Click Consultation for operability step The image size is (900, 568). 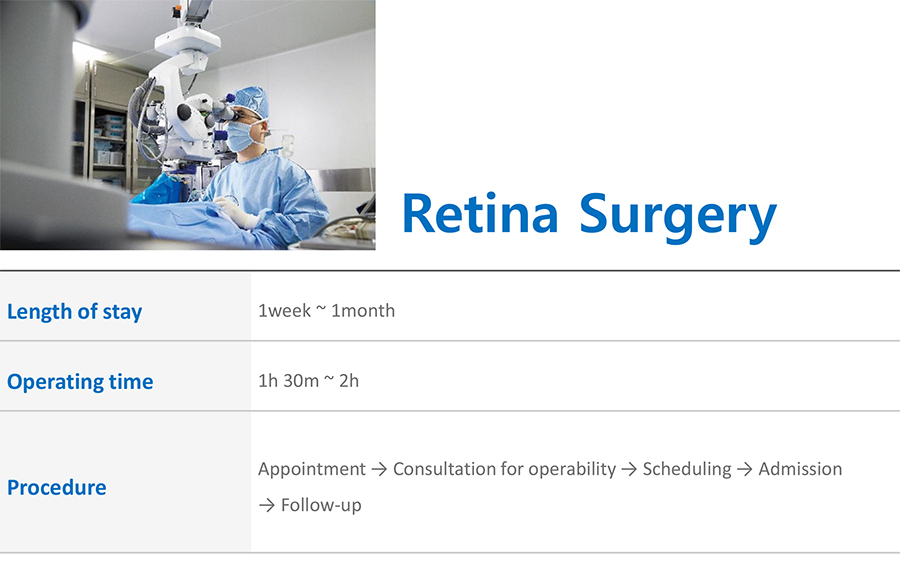(x=505, y=469)
